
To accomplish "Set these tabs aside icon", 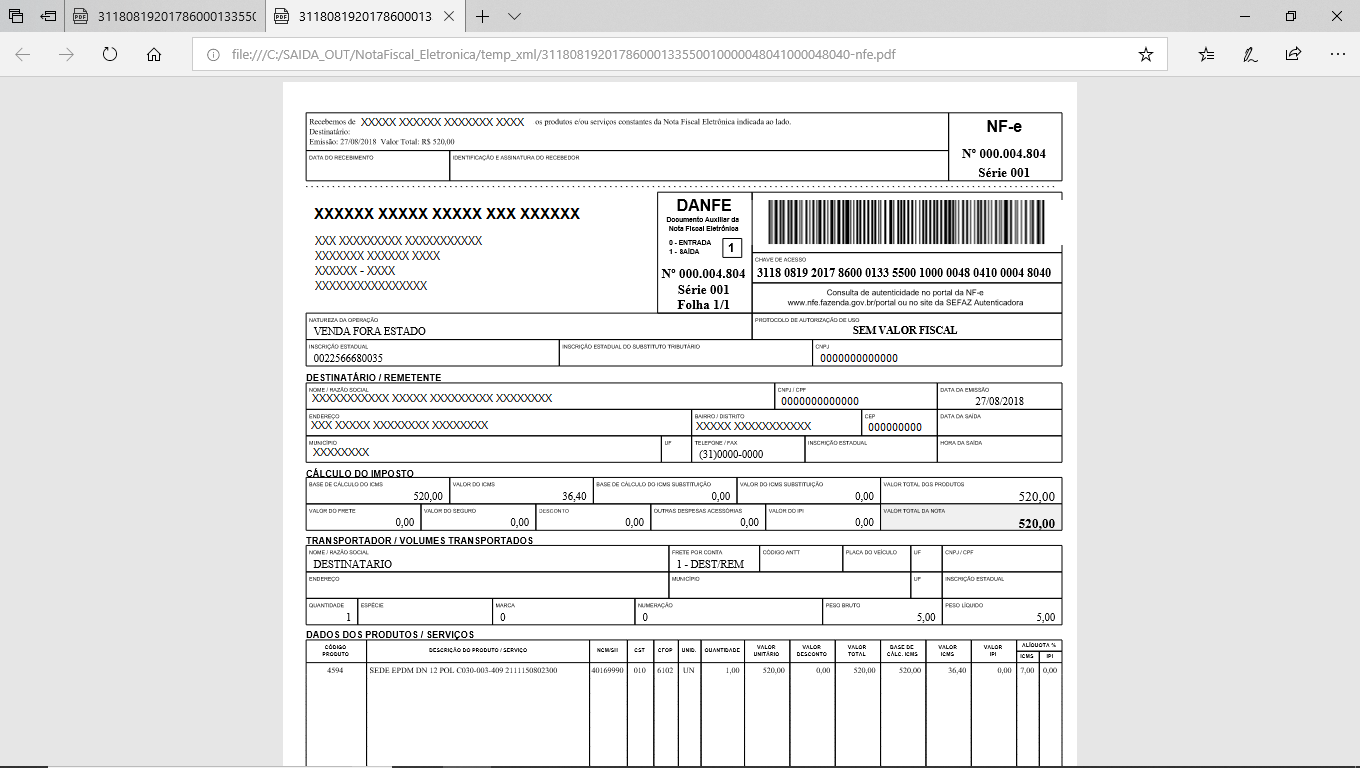I will 48,16.
